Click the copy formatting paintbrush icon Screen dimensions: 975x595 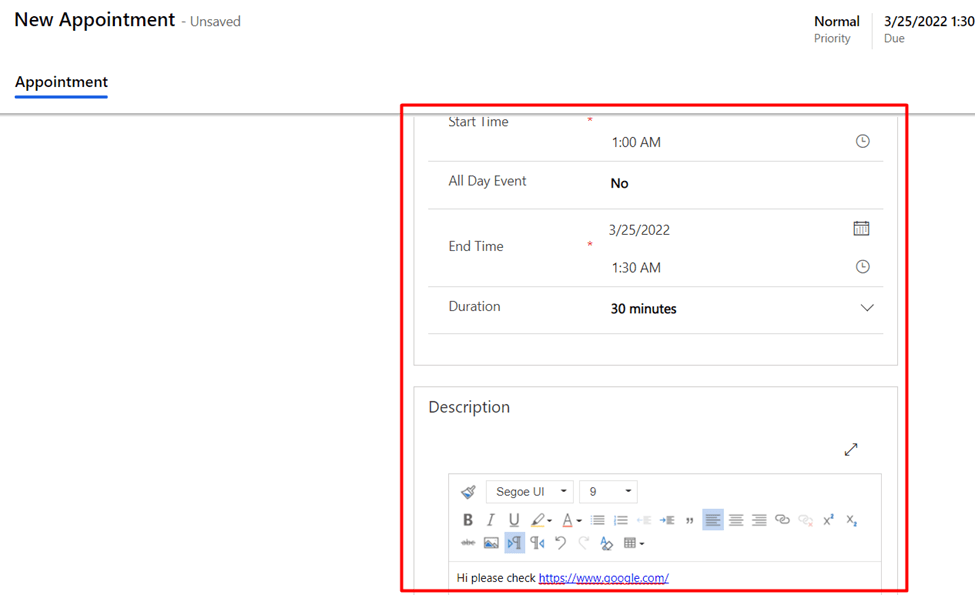(468, 492)
